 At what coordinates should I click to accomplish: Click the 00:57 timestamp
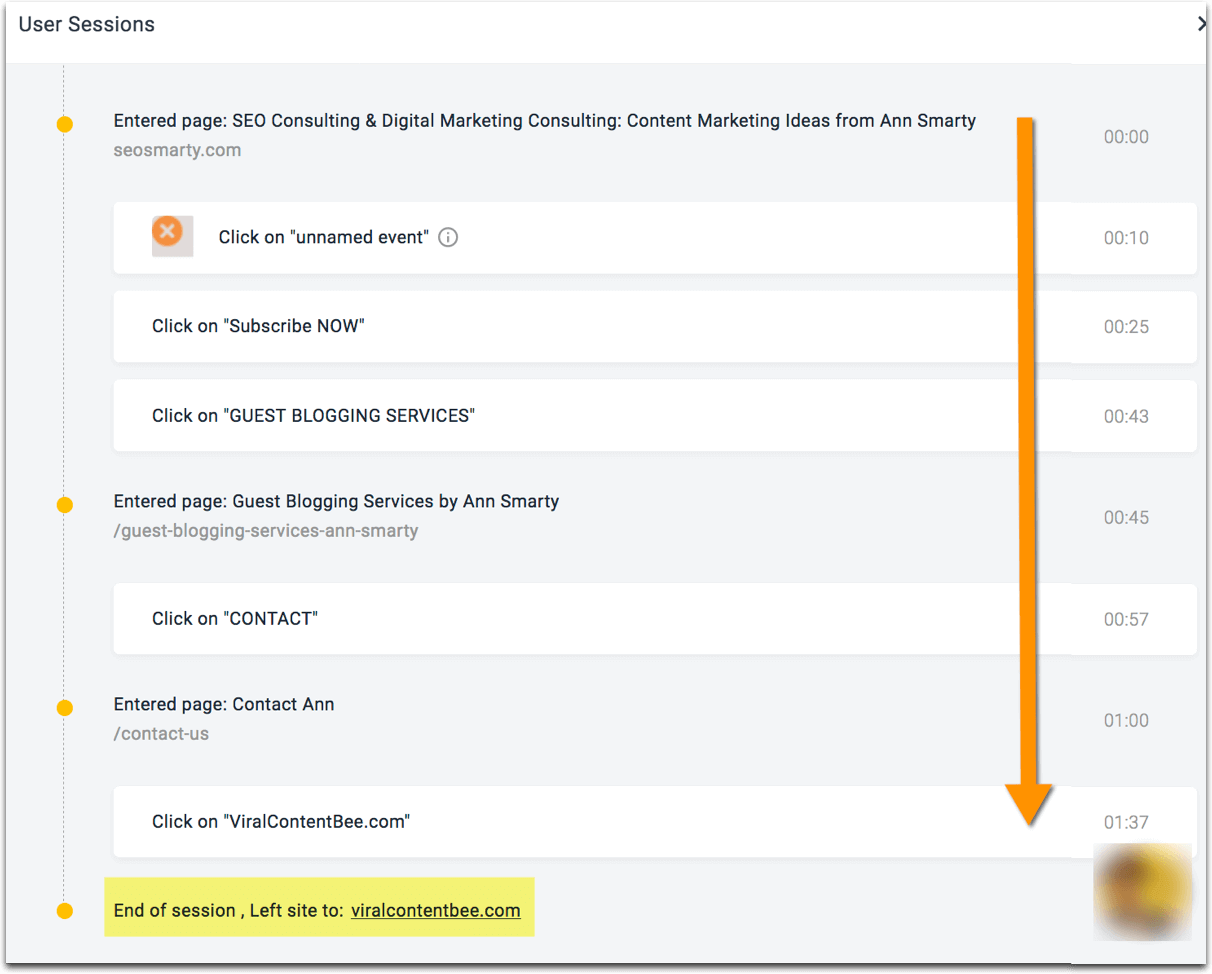[1126, 620]
